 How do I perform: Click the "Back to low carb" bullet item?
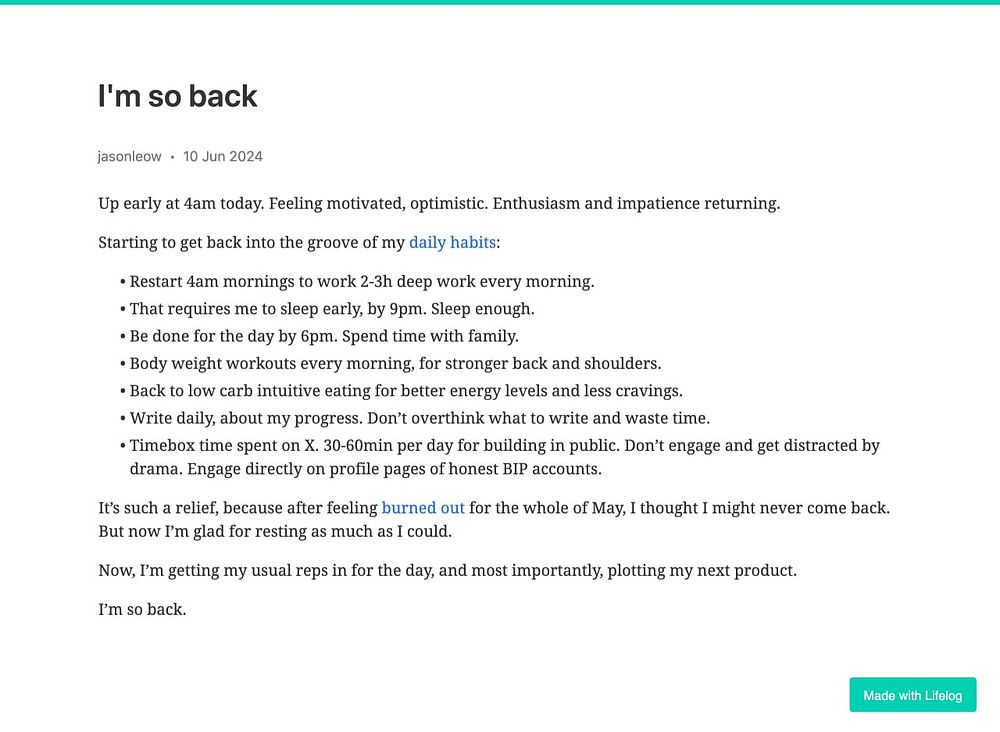click(x=406, y=391)
